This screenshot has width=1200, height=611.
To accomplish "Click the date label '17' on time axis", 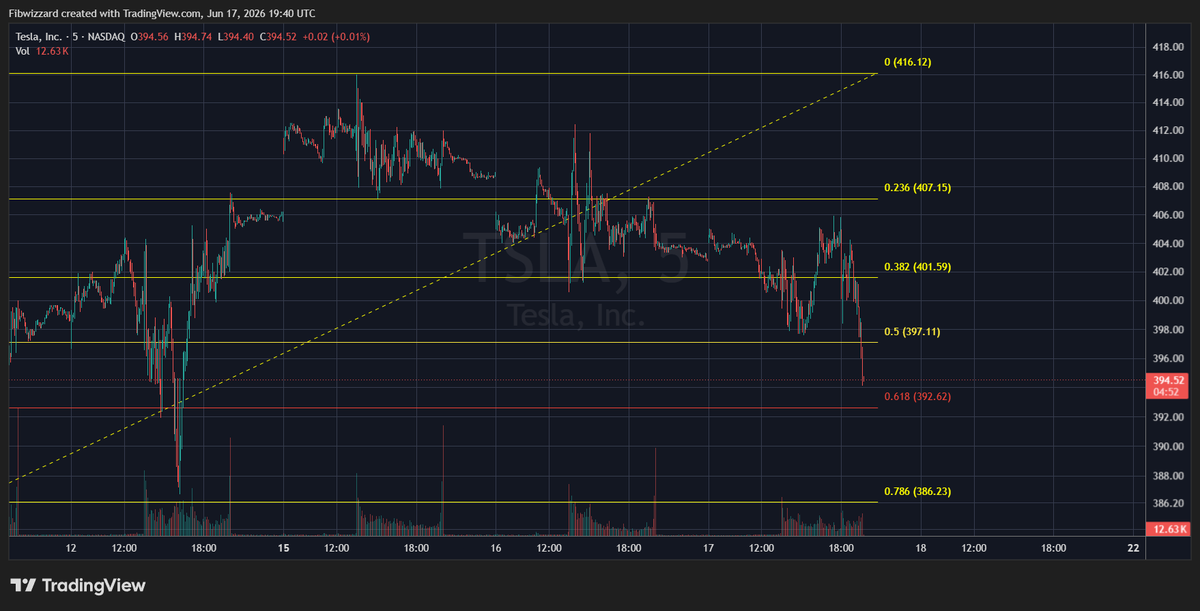I will click(x=709, y=548).
